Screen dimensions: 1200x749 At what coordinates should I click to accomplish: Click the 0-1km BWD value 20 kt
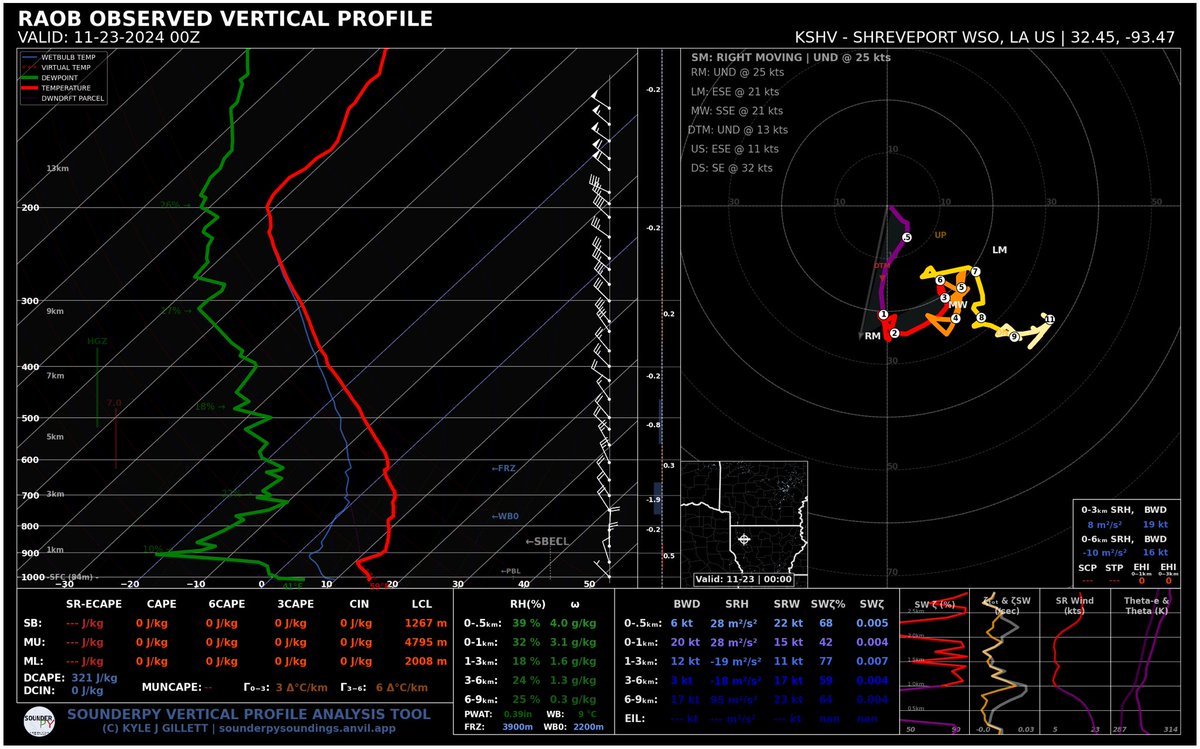click(x=687, y=642)
